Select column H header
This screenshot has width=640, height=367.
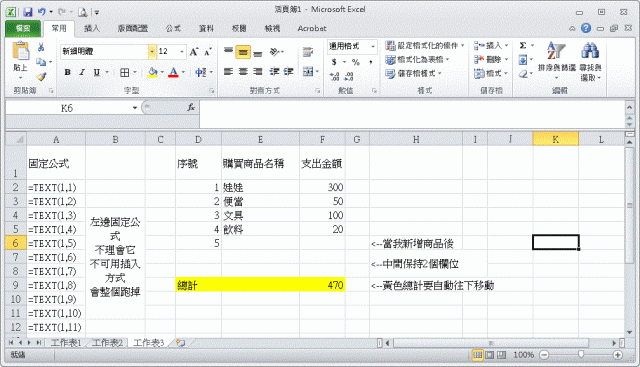[x=416, y=139]
